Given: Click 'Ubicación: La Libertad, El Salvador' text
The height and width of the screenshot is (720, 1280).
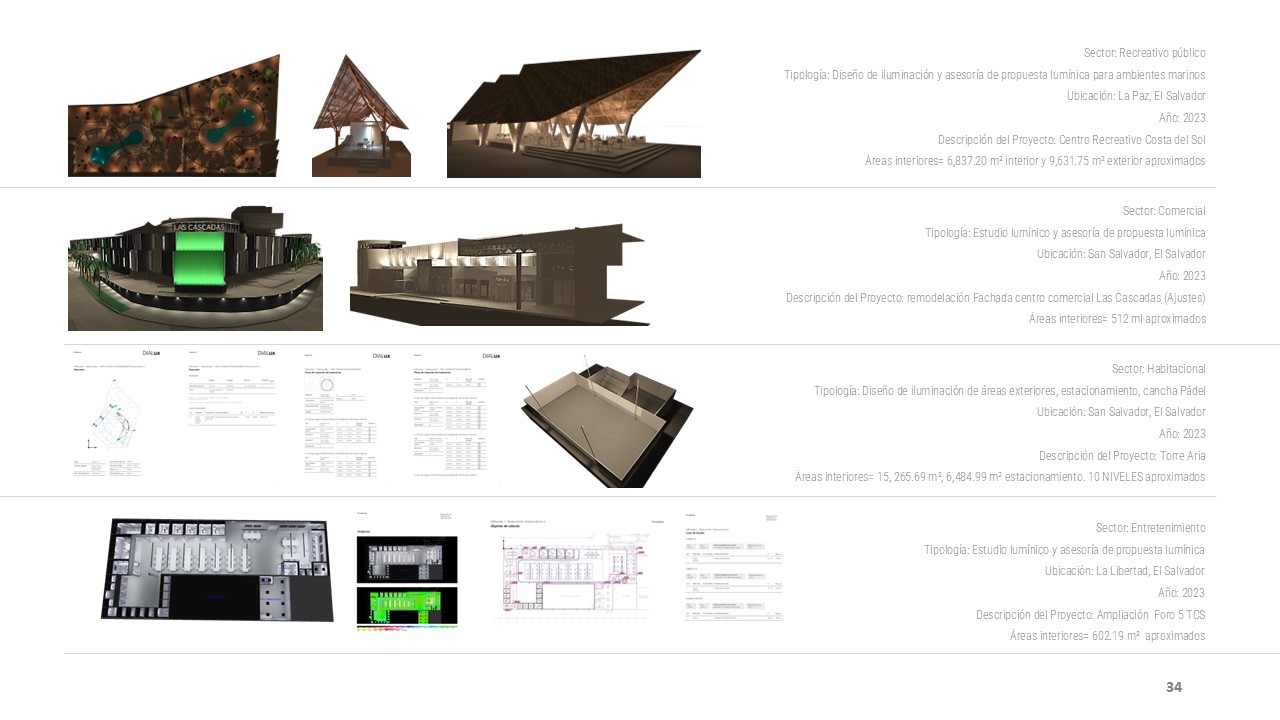Looking at the screenshot, I should pyautogui.click(x=1124, y=571).
